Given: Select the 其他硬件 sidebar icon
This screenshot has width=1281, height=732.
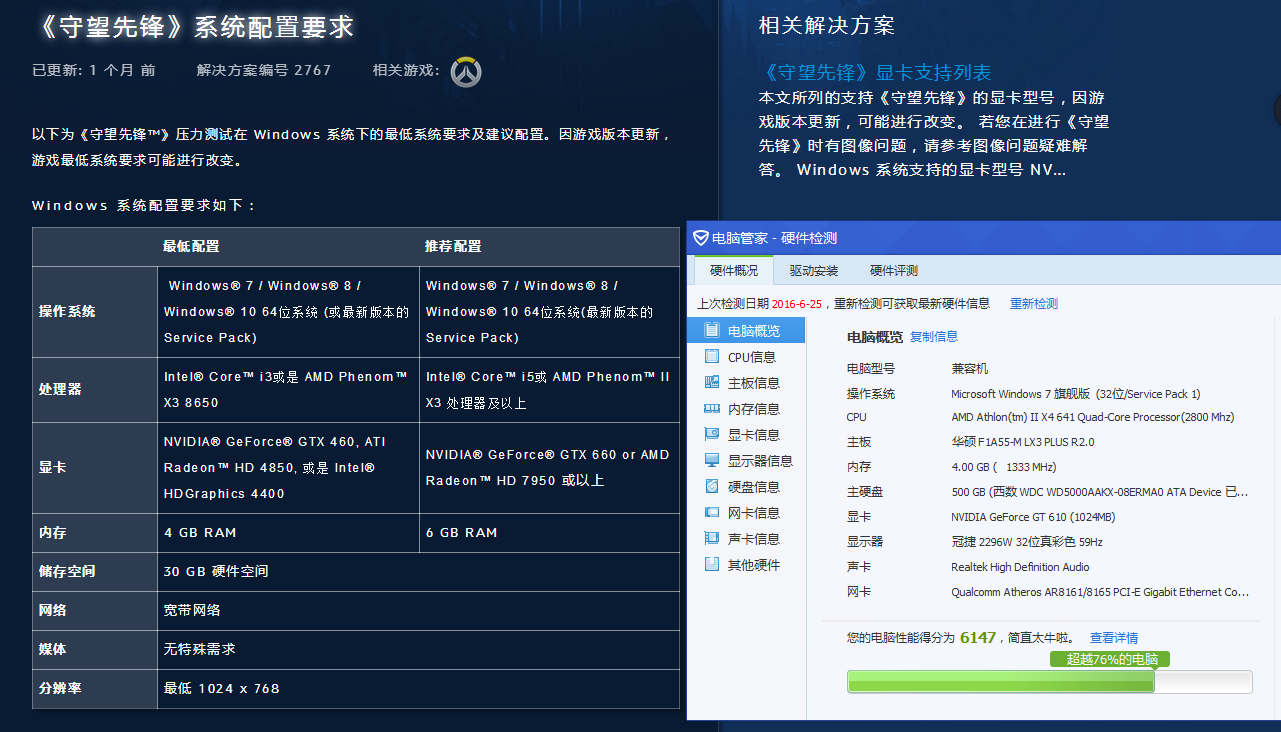Looking at the screenshot, I should point(712,564).
